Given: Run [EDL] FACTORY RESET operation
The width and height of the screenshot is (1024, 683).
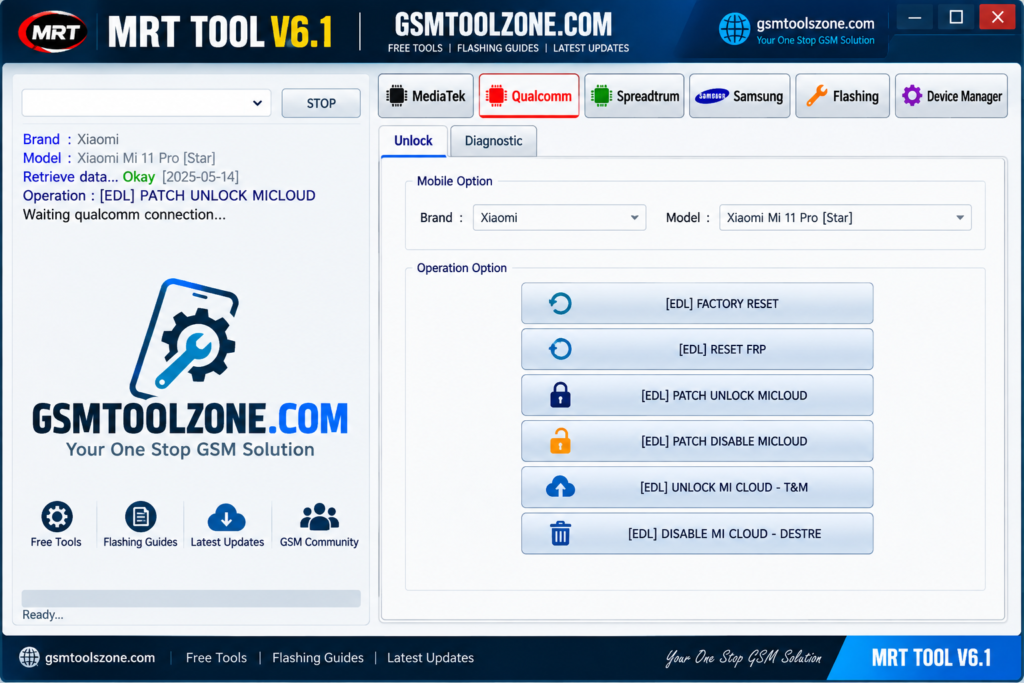Looking at the screenshot, I should pyautogui.click(x=697, y=303).
